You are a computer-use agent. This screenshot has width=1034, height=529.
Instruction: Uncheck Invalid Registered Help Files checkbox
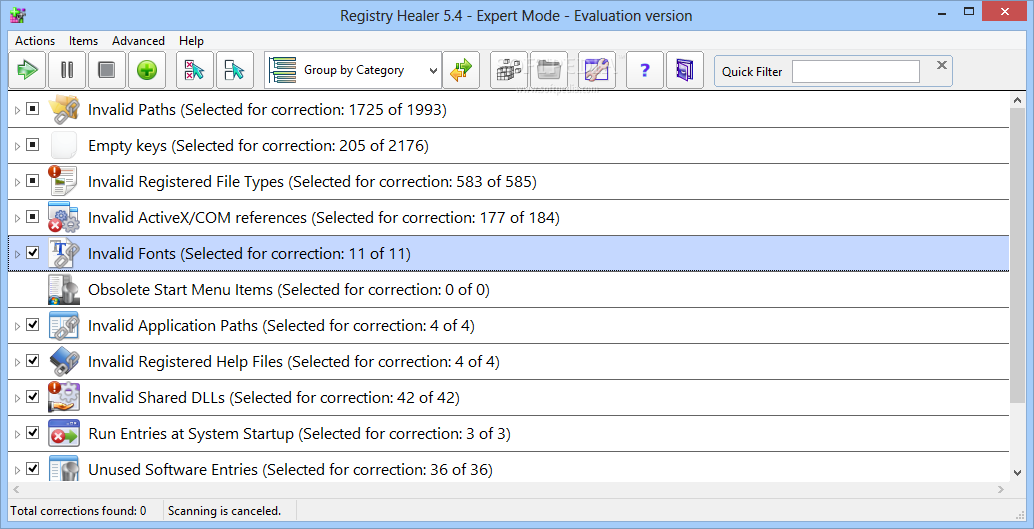32,360
